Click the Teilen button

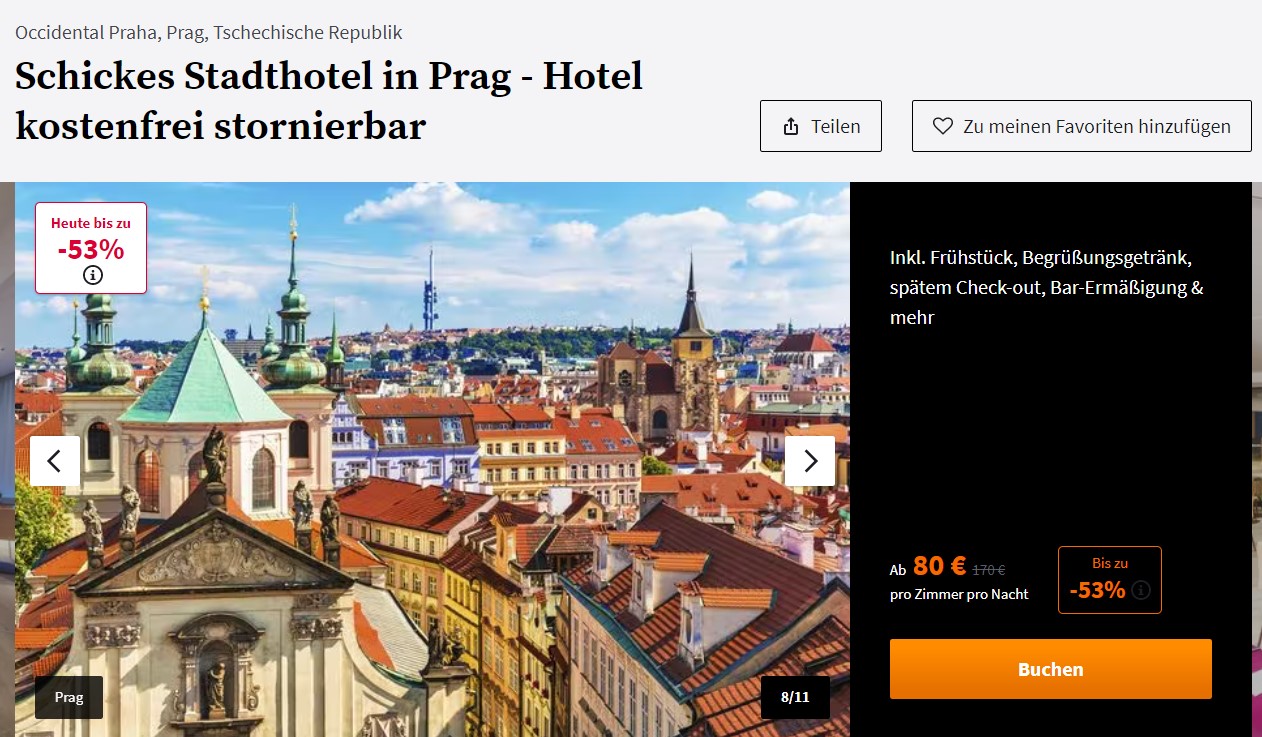(x=821, y=126)
